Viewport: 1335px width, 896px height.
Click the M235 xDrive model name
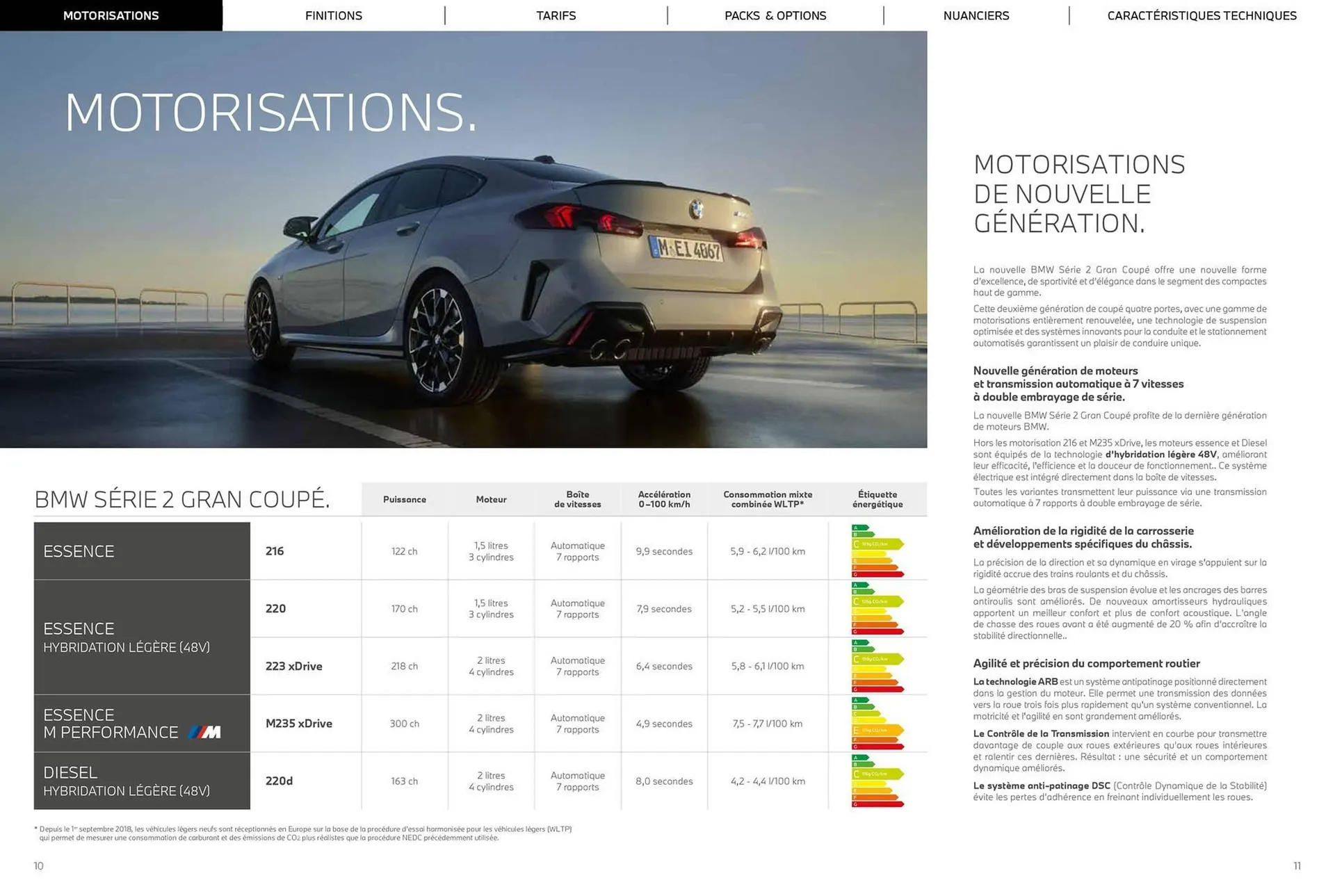point(299,724)
